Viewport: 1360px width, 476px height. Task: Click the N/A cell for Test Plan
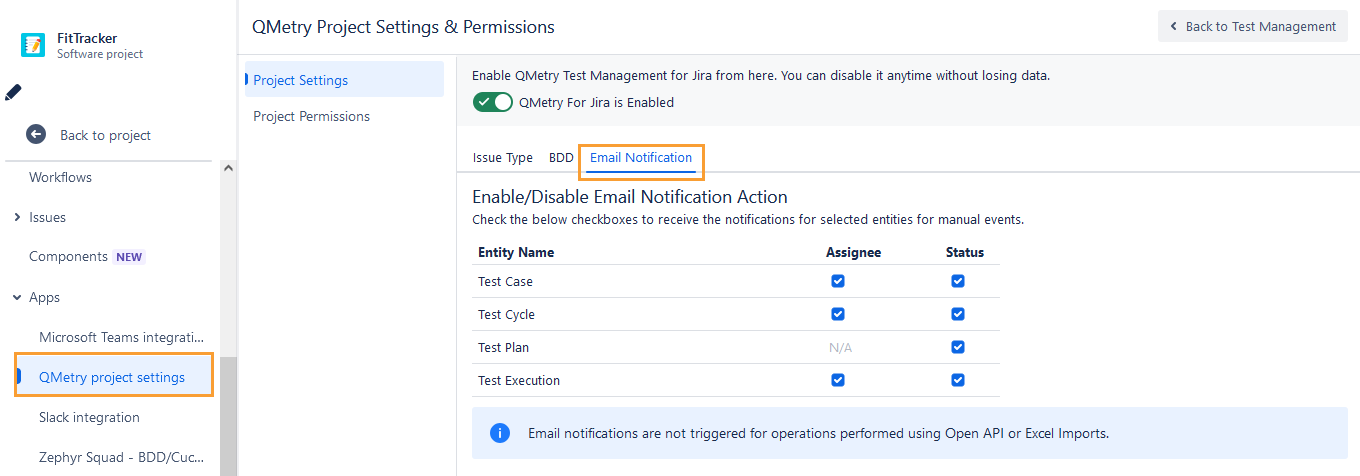tap(840, 347)
